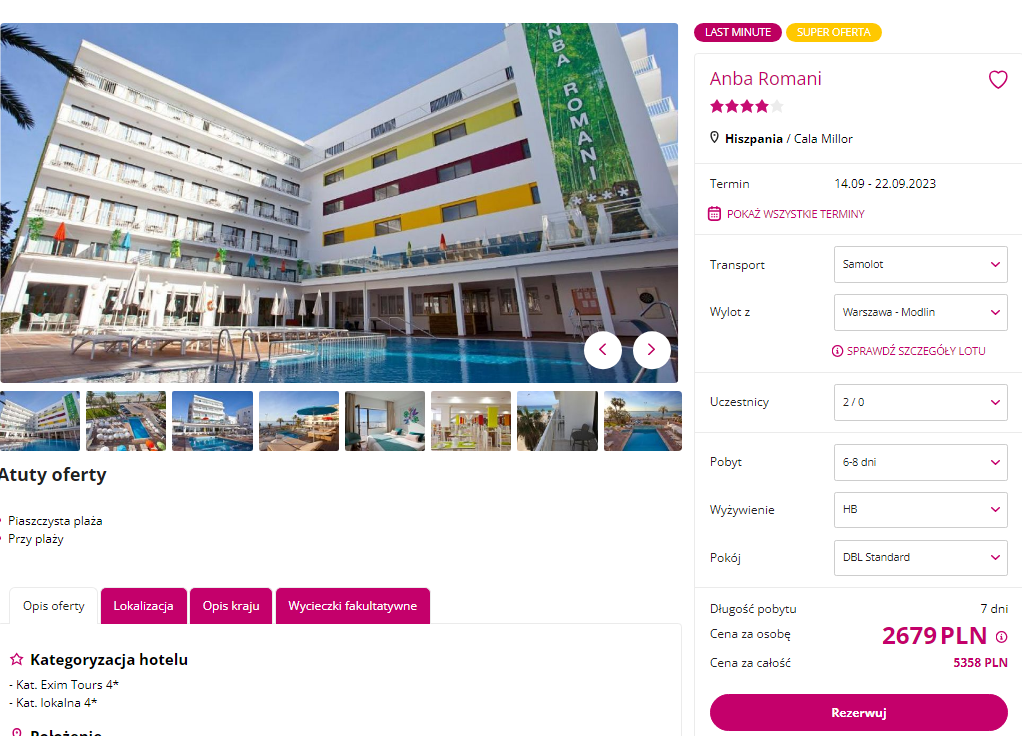Viewport: 1022px width, 736px height.
Task: Click the hotel star rating
Action: coord(746,106)
